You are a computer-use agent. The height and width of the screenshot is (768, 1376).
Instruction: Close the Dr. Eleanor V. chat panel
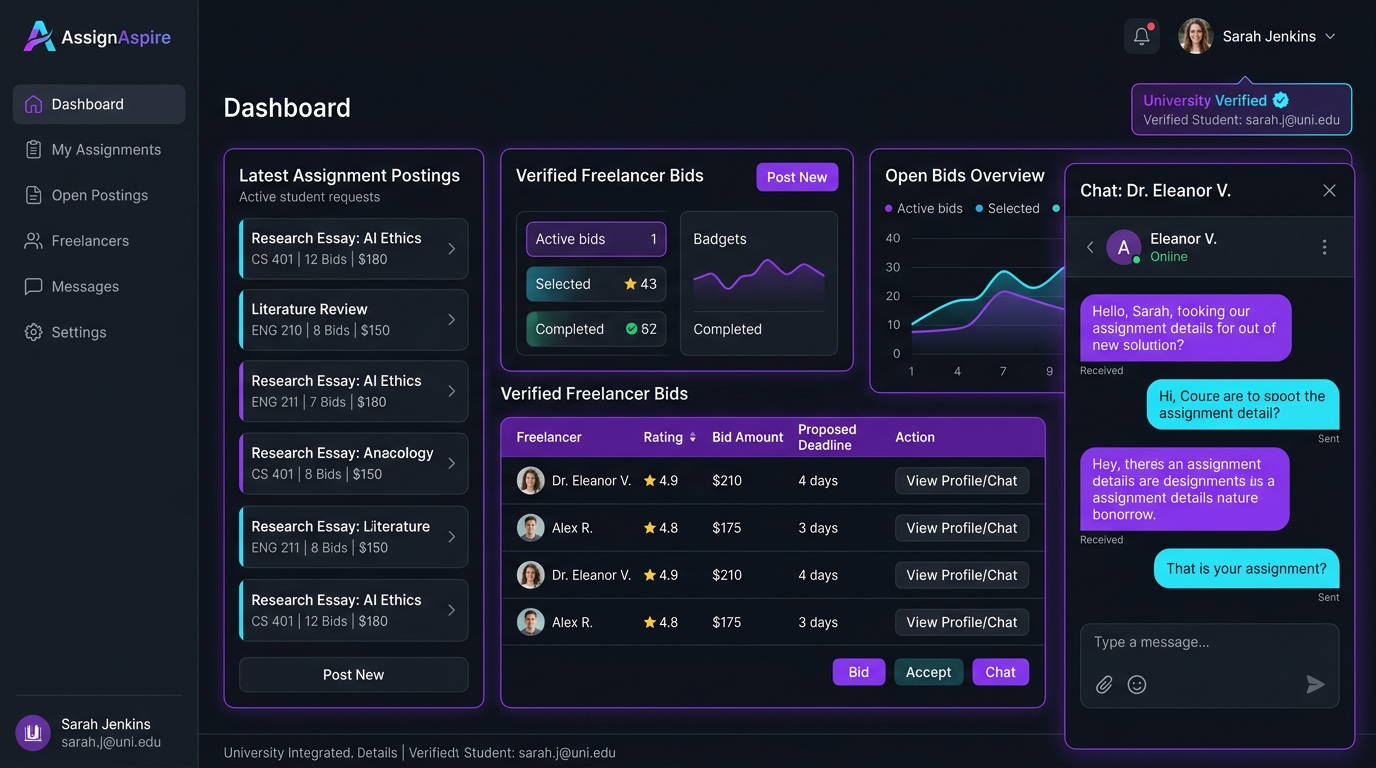(x=1329, y=190)
